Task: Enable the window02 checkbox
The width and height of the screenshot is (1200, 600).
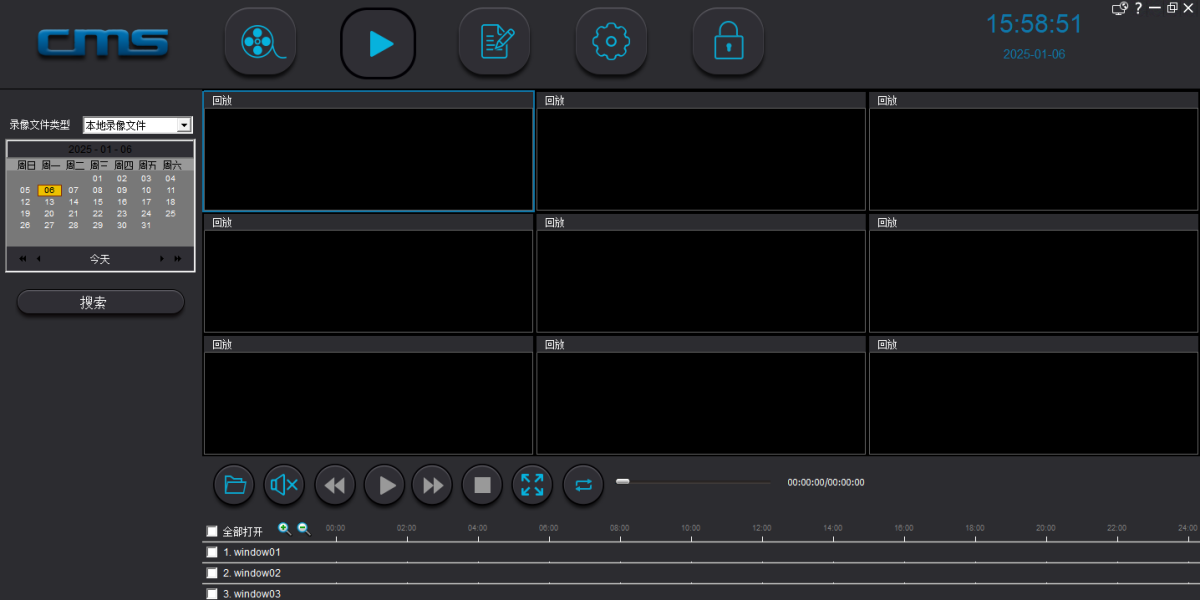Action: click(x=211, y=573)
